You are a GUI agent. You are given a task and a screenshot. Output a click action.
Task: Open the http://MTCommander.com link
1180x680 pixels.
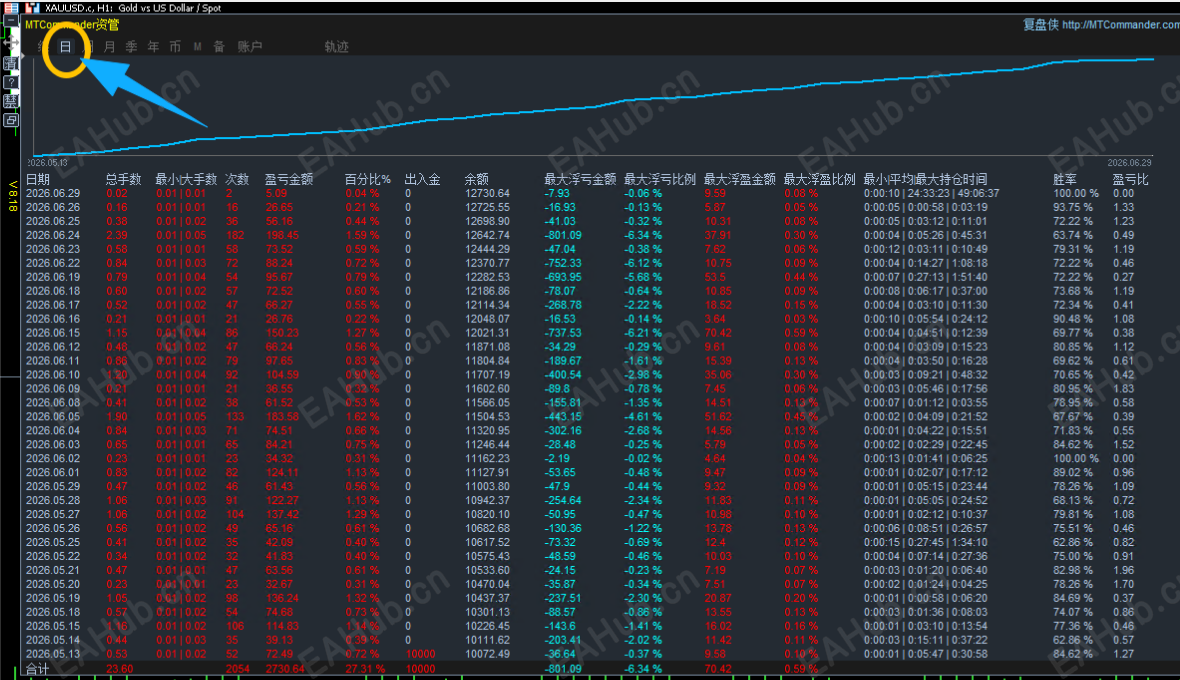point(1121,25)
